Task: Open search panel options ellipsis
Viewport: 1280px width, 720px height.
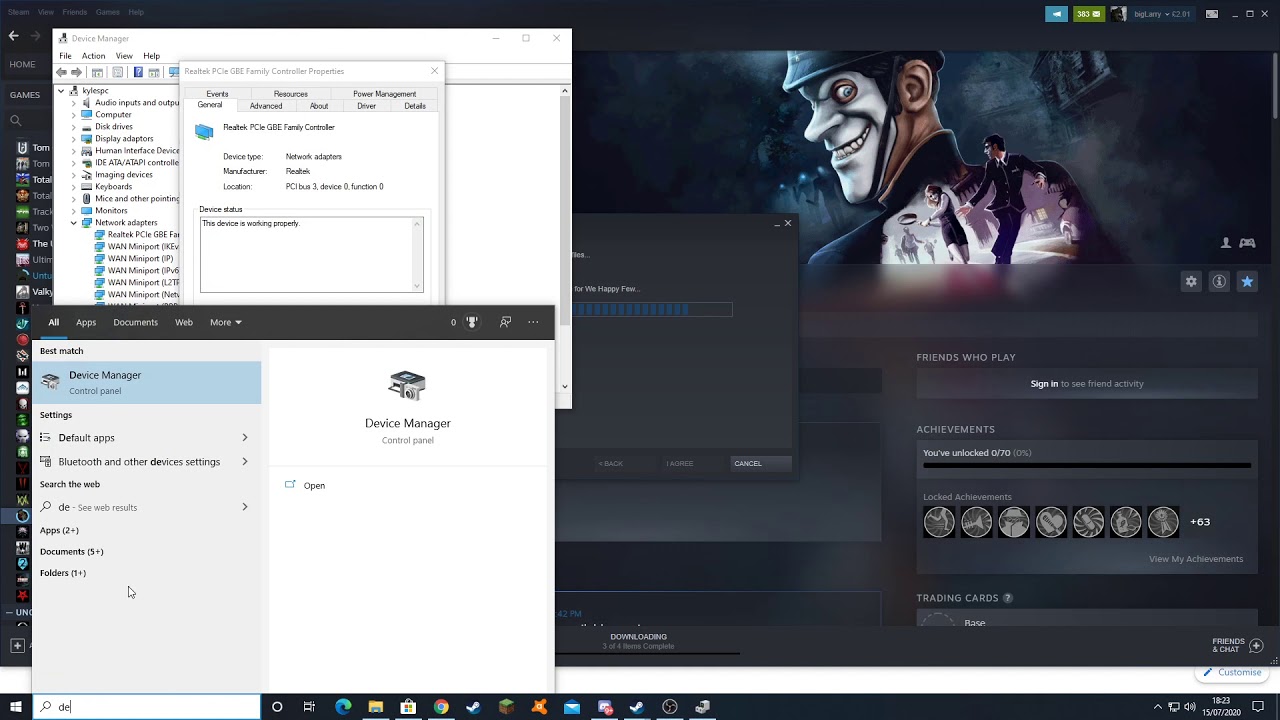Action: pyautogui.click(x=534, y=322)
